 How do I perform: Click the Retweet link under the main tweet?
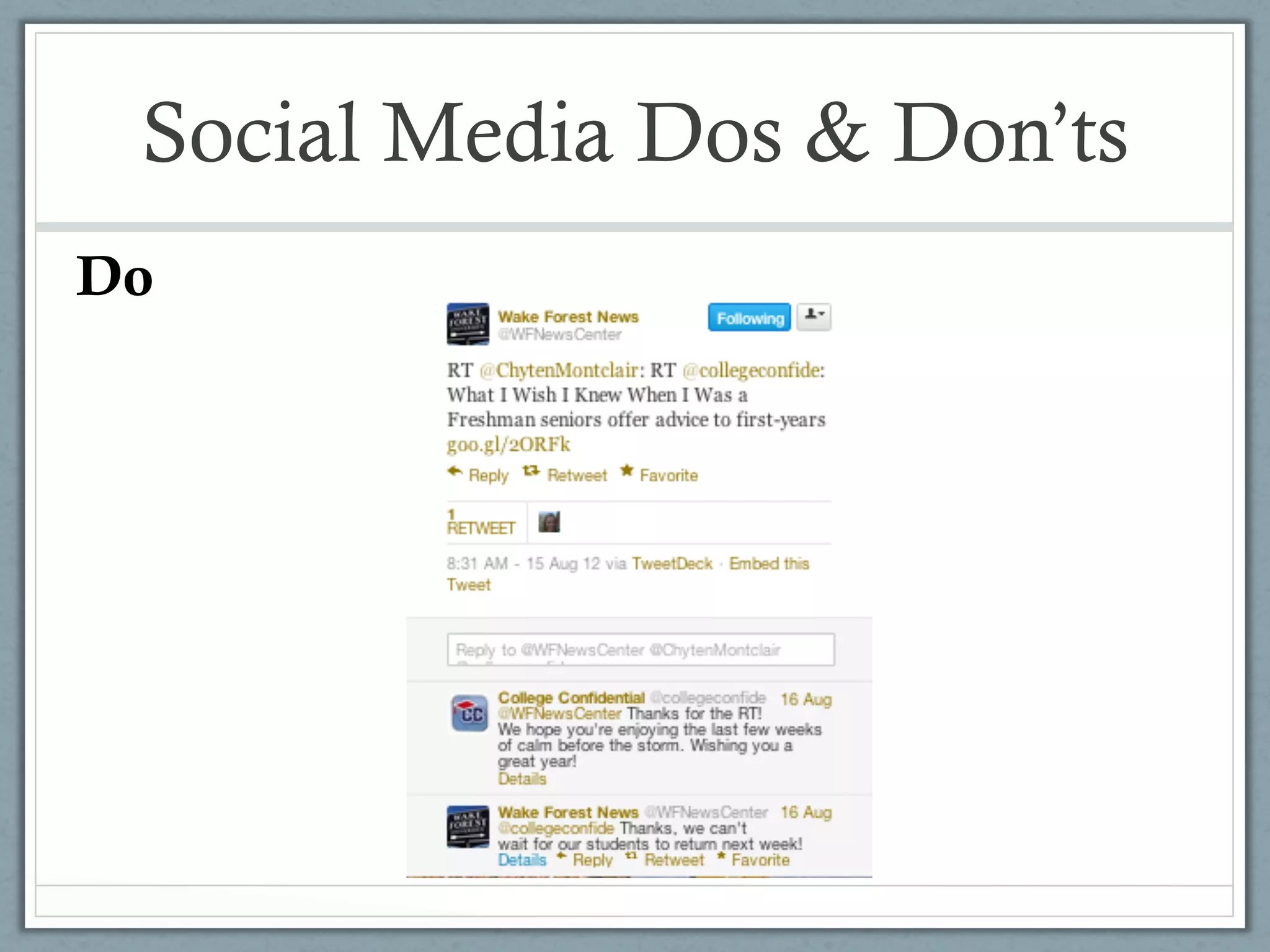(x=577, y=475)
